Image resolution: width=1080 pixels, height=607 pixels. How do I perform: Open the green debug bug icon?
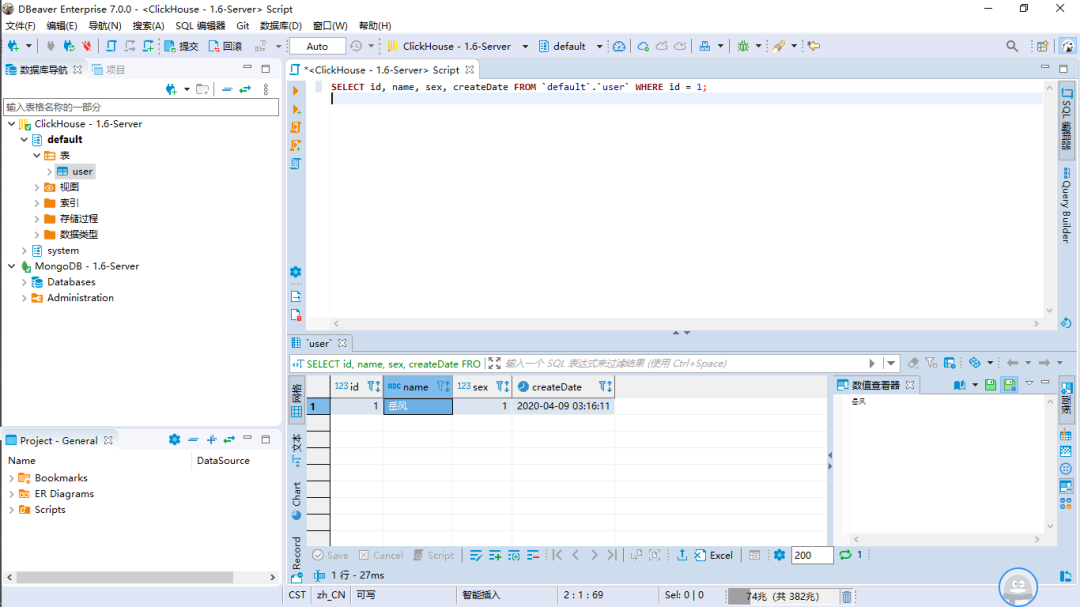(743, 46)
